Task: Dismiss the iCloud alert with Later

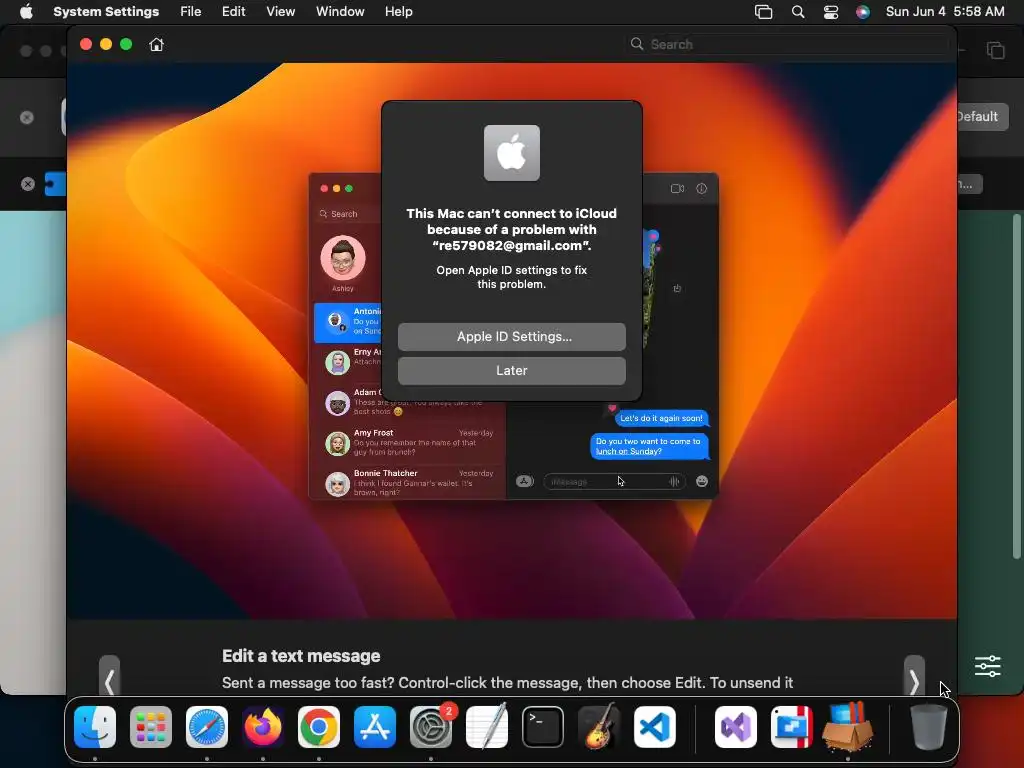Action: click(x=512, y=371)
